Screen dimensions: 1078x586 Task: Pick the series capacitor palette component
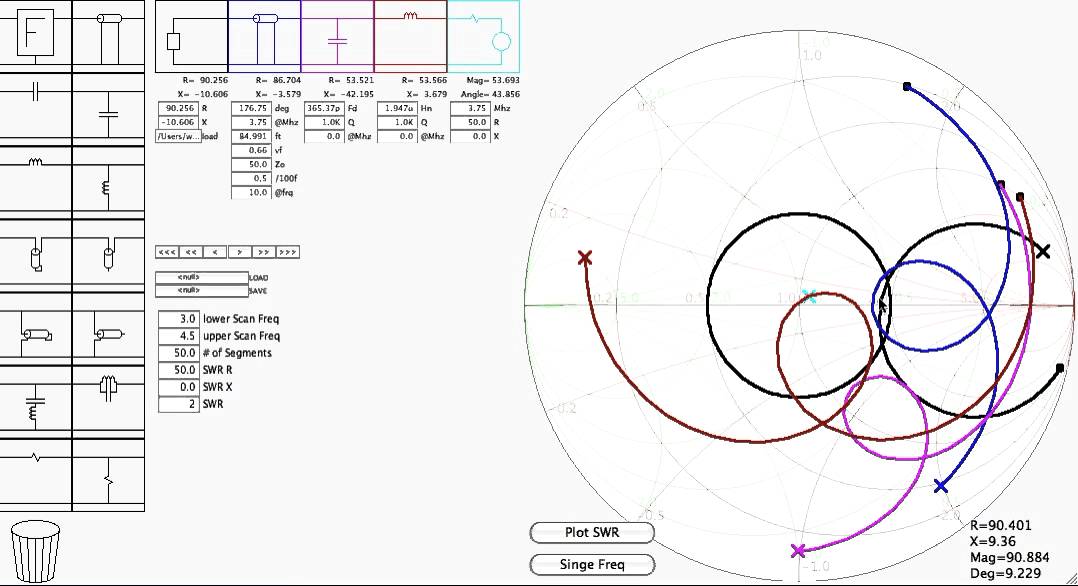[x=35, y=109]
